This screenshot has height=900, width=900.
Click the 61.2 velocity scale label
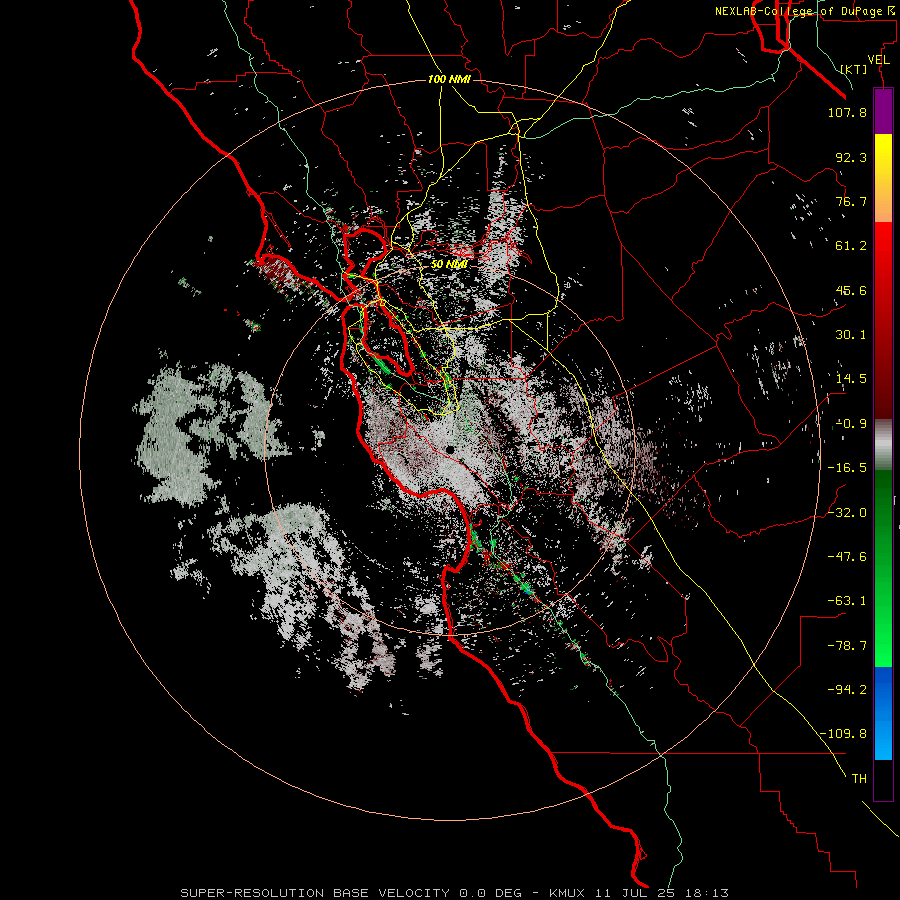pyautogui.click(x=851, y=246)
